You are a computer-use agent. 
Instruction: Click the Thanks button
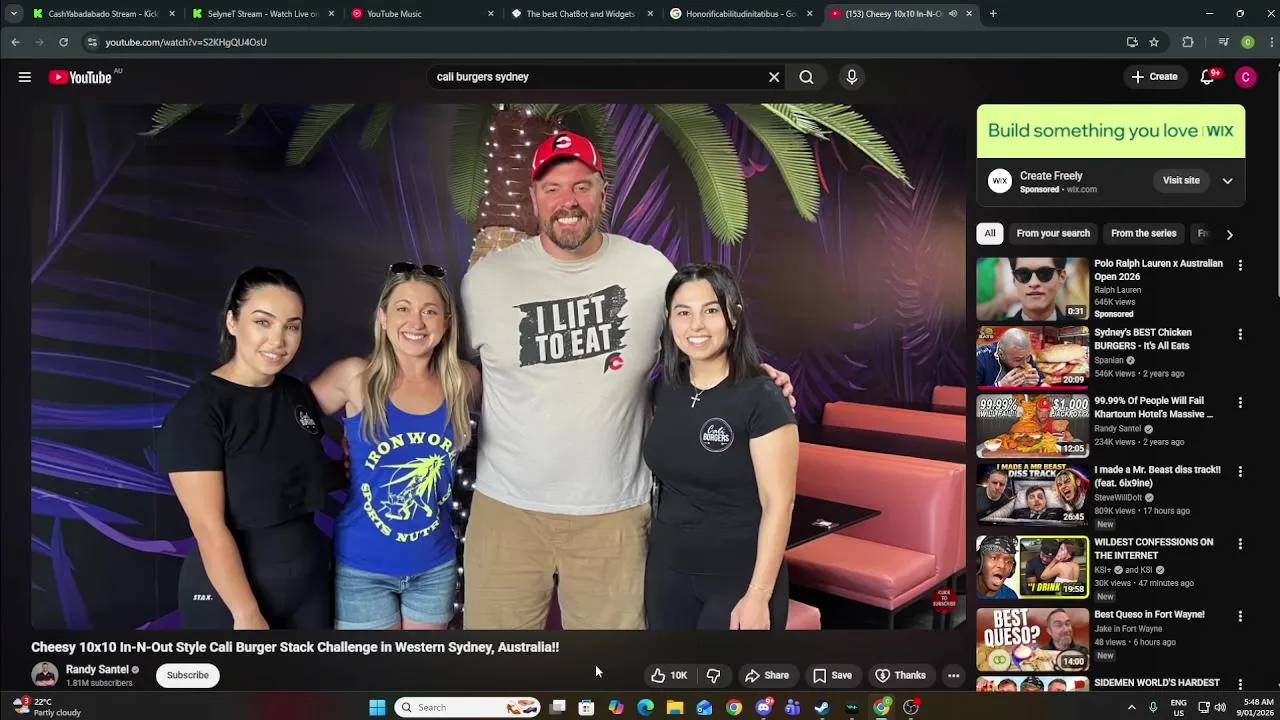(x=900, y=675)
